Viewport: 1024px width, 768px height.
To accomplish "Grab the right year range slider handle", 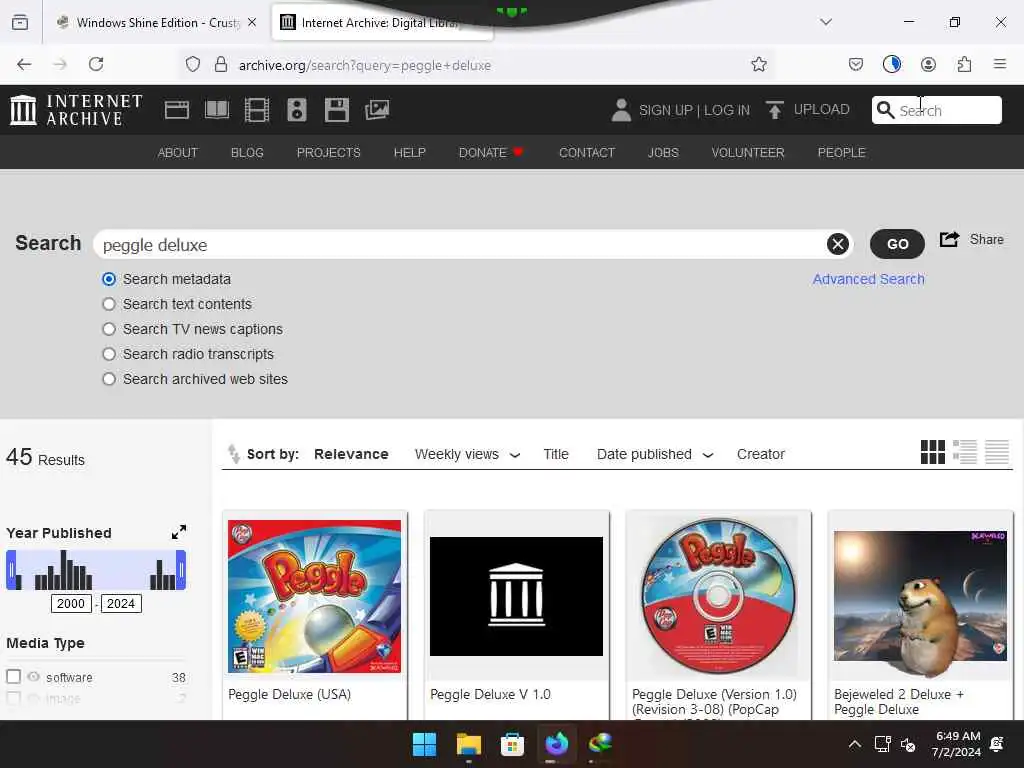I will point(181,569).
